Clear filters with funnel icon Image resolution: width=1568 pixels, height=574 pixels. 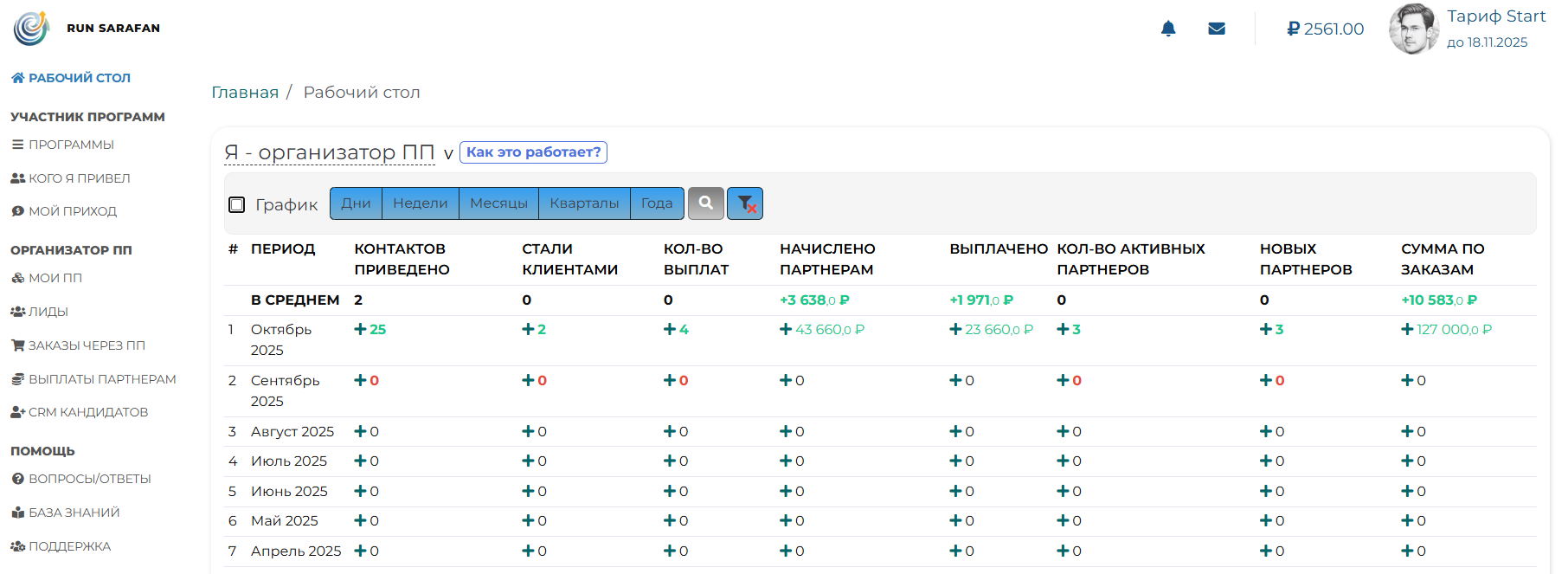click(x=745, y=203)
